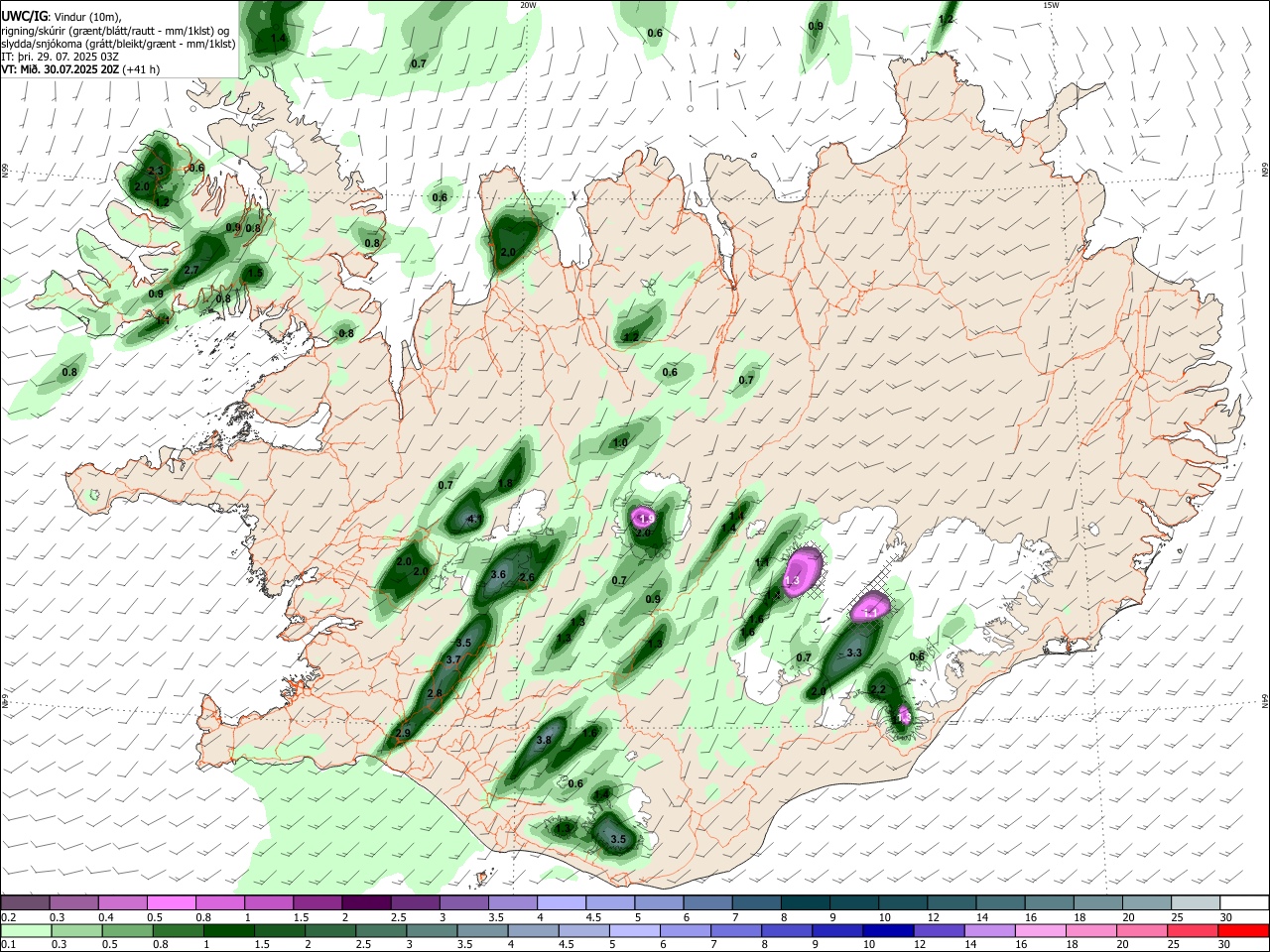Image resolution: width=1270 pixels, height=952 pixels.
Task: Click the bright pink 0.5–0.8 snow legend swatch
Action: [171, 902]
